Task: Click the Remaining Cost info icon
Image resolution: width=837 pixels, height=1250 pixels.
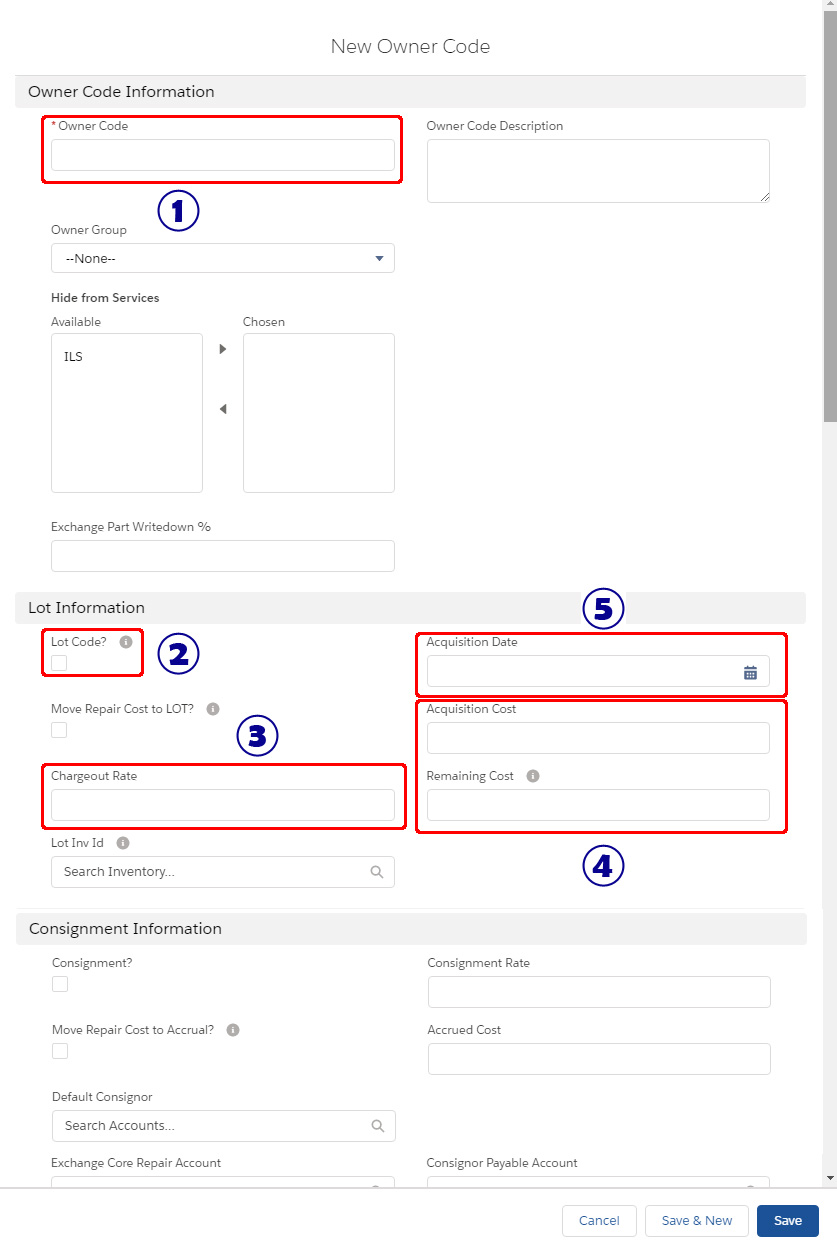Action: 532,775
